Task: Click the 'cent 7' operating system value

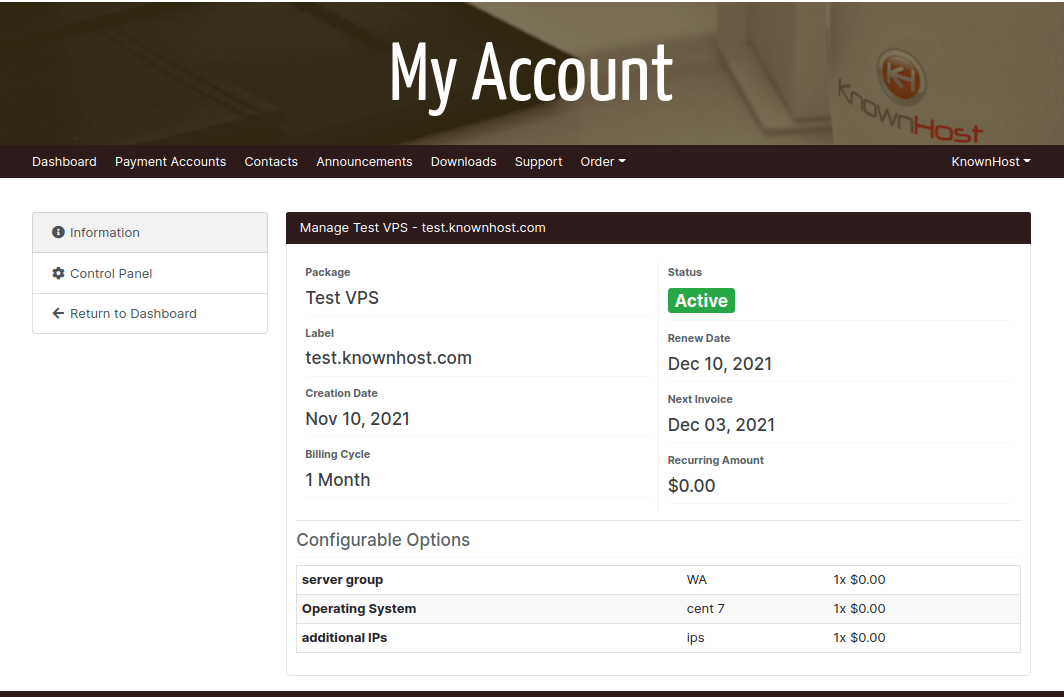Action: tap(706, 609)
